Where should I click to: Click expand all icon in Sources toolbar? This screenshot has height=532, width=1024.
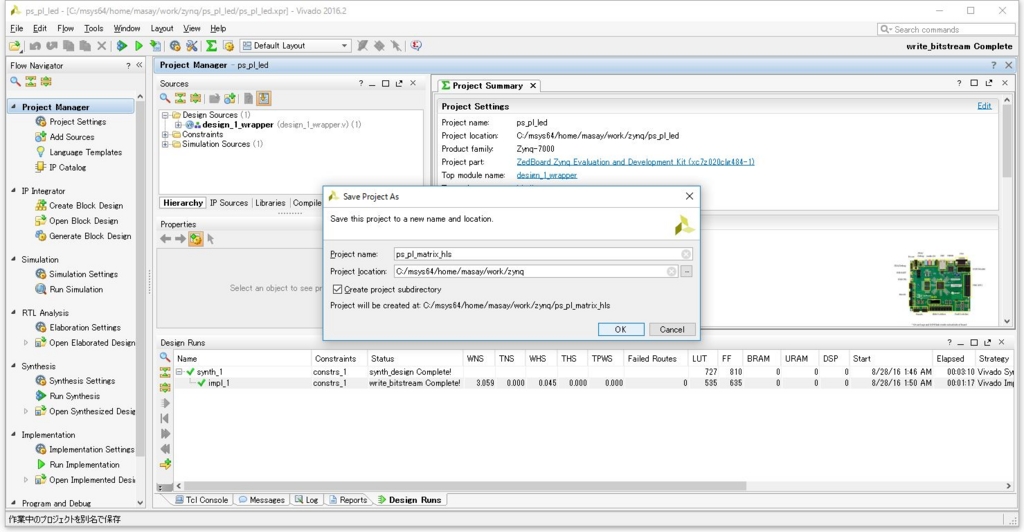pyautogui.click(x=196, y=99)
